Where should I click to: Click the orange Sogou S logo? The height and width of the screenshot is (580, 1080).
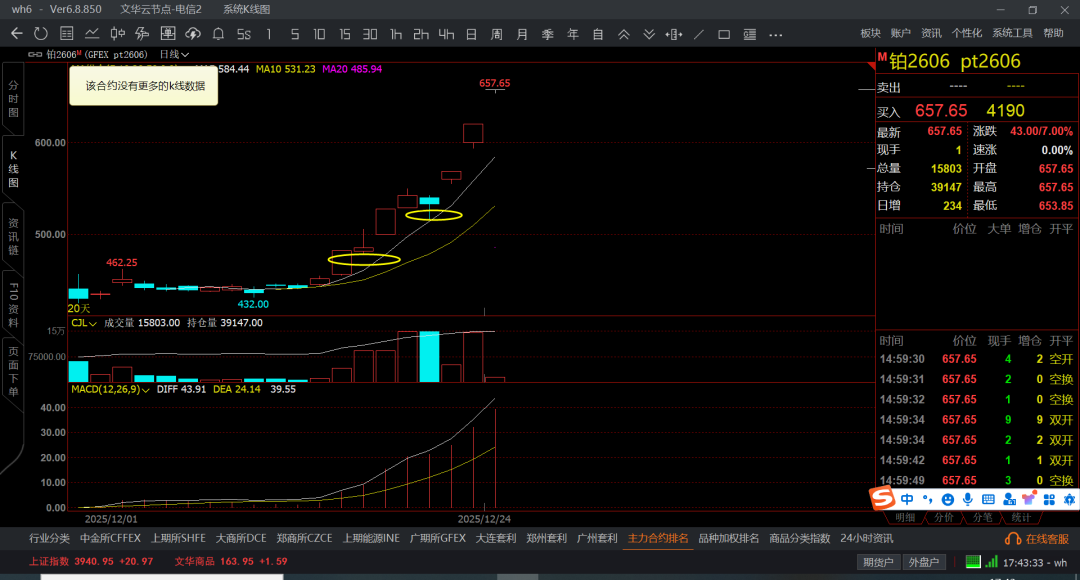tap(882, 497)
